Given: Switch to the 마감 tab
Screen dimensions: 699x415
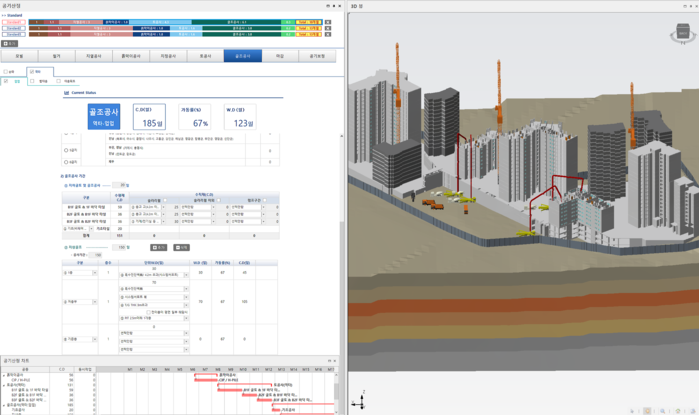Looking at the screenshot, I should pos(280,56).
